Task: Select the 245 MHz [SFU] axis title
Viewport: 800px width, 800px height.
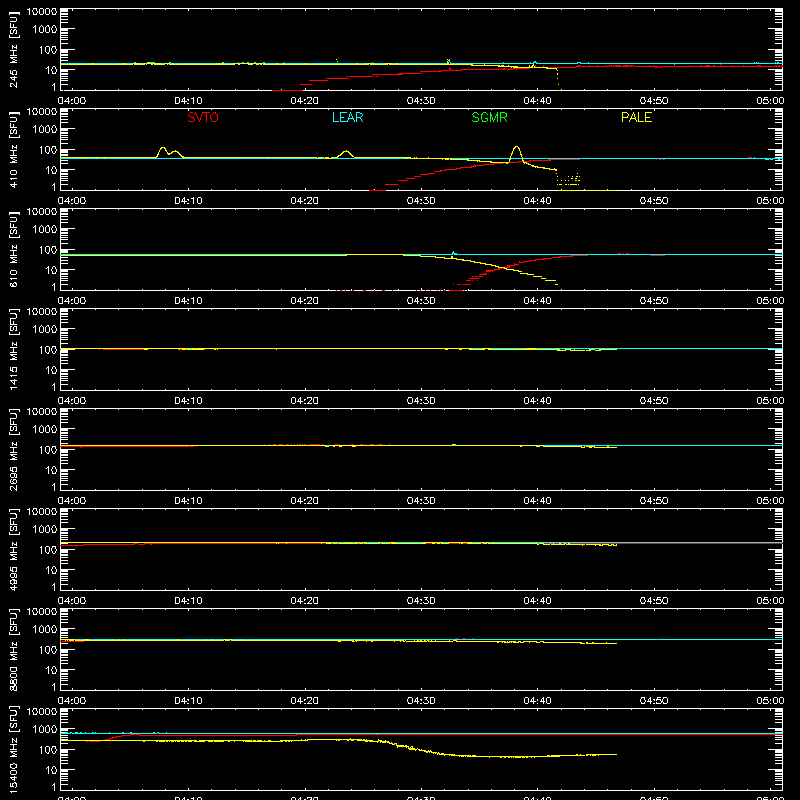Action: point(14,49)
